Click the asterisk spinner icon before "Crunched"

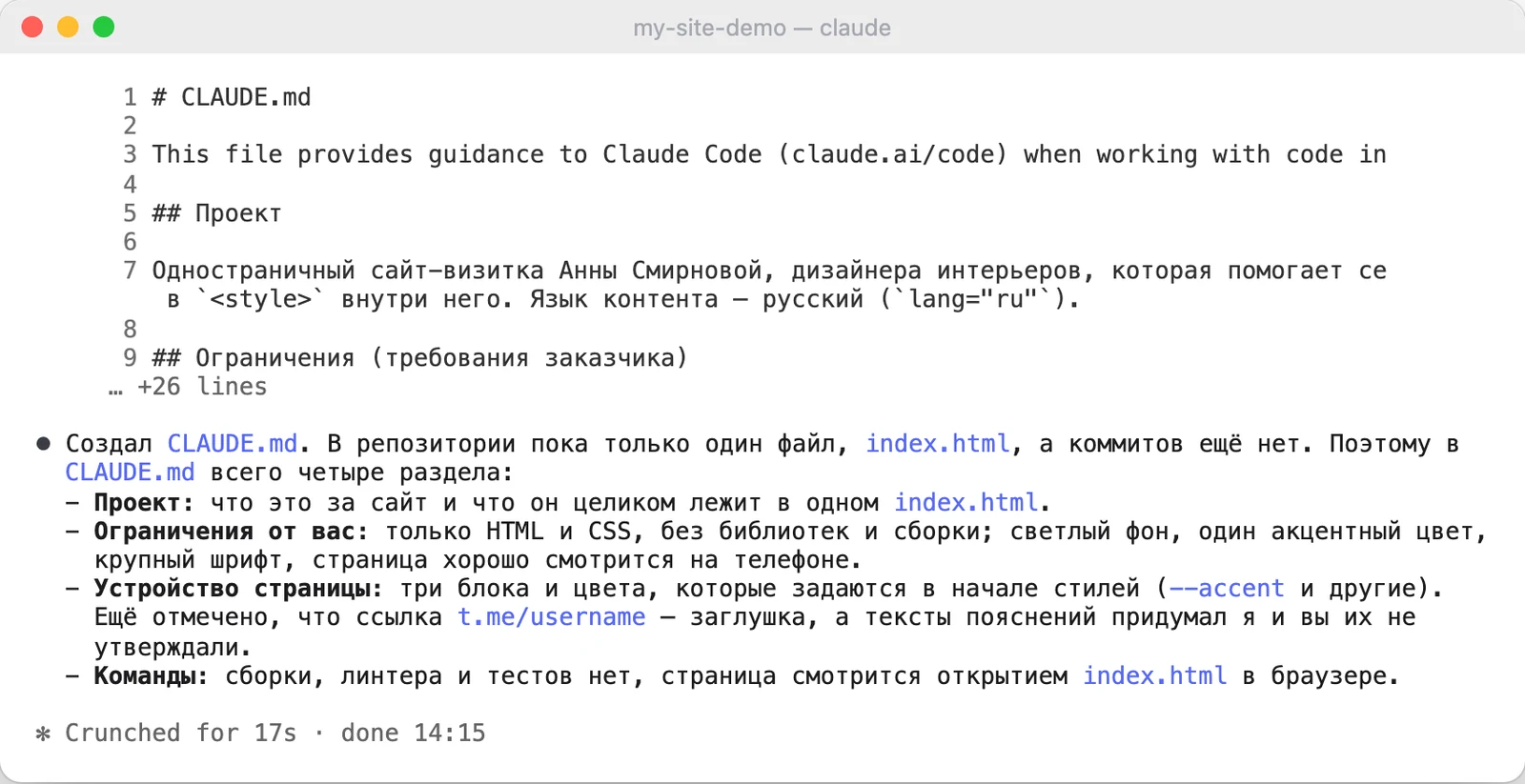pyautogui.click(x=43, y=734)
